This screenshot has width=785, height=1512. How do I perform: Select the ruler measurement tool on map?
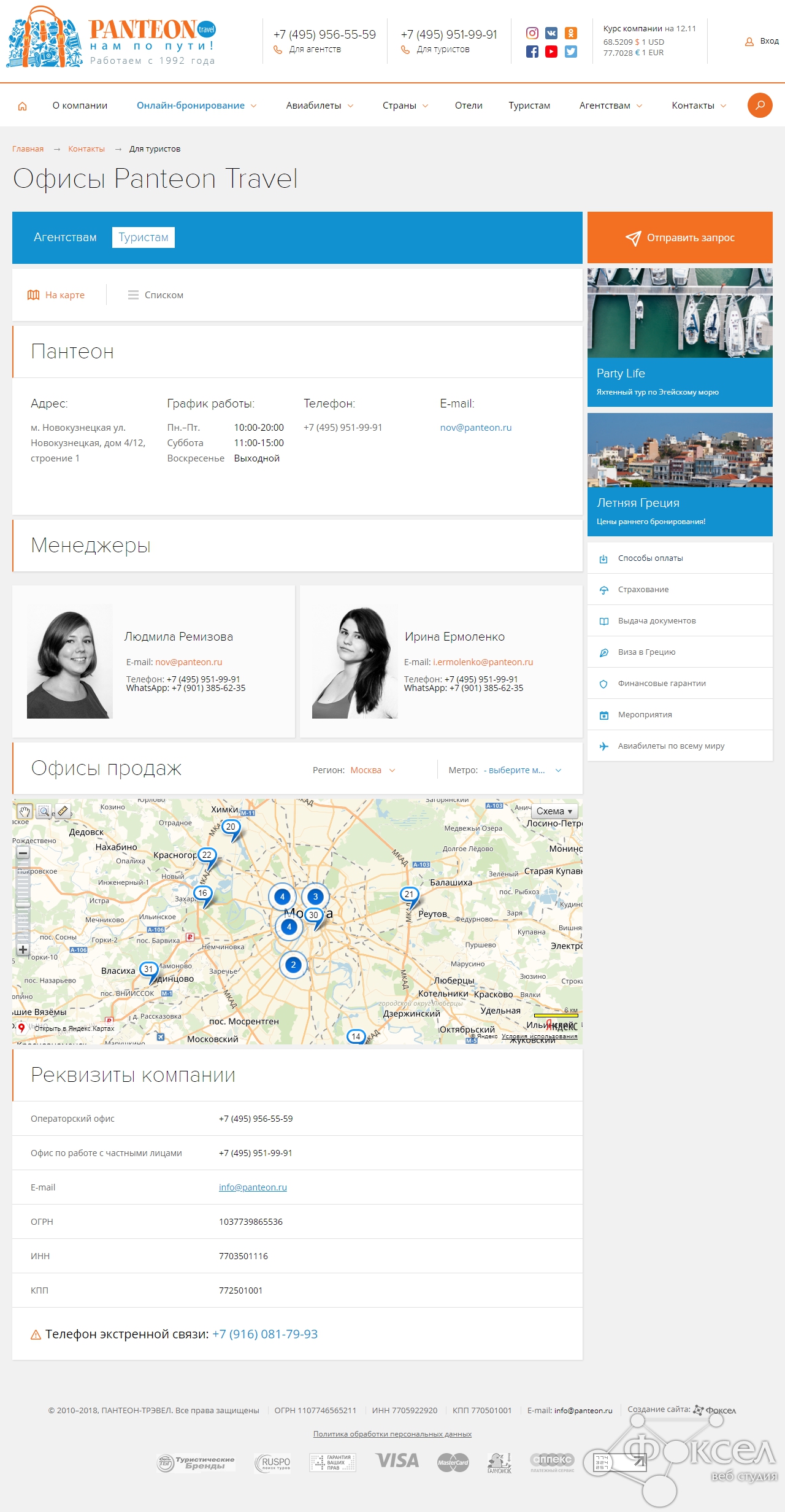click(x=63, y=811)
